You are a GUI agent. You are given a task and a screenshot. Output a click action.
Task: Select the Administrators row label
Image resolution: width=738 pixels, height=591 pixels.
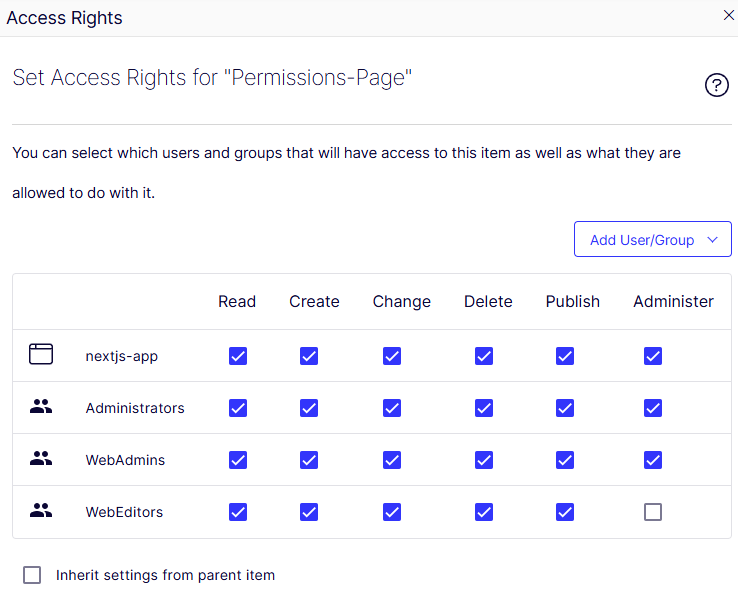135,408
